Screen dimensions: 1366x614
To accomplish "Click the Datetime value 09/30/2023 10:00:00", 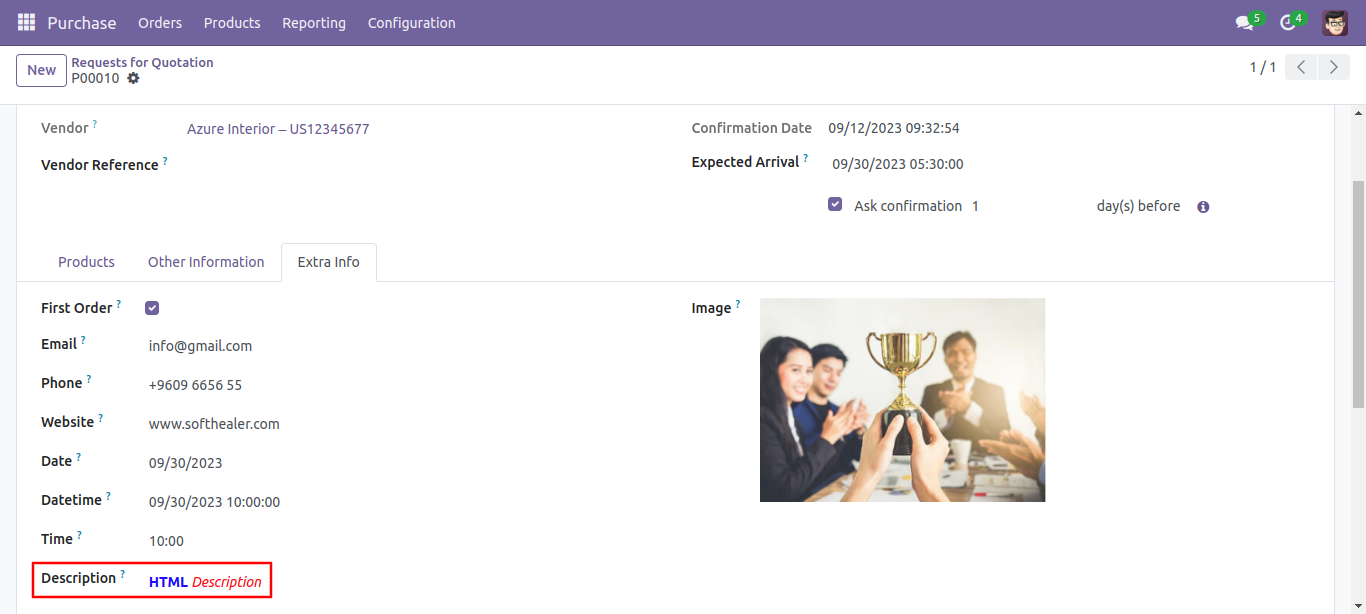I will (214, 502).
